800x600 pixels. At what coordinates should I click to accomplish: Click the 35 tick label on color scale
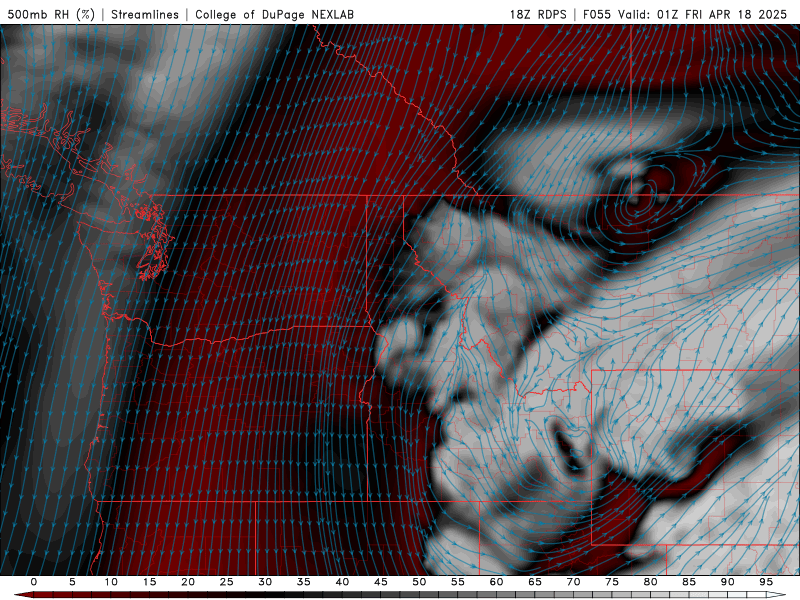click(304, 582)
